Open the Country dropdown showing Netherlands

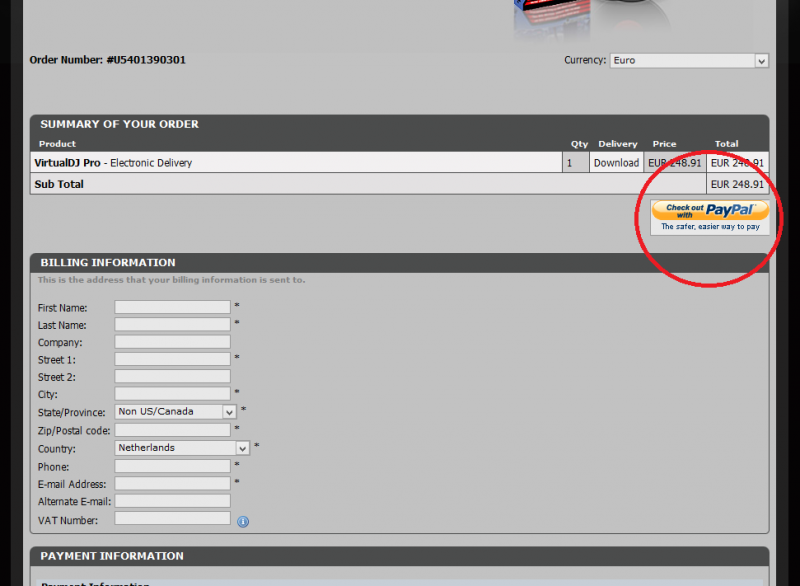click(x=182, y=448)
